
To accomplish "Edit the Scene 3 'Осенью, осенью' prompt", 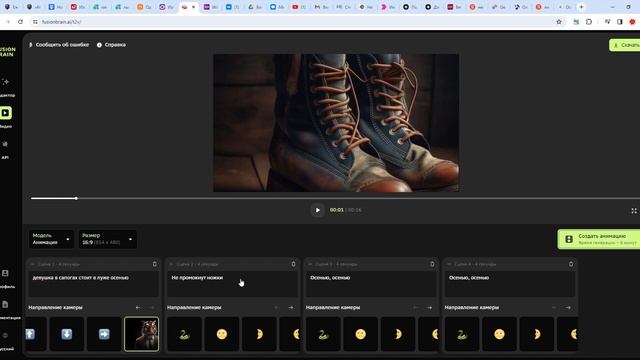I will 371,284.
